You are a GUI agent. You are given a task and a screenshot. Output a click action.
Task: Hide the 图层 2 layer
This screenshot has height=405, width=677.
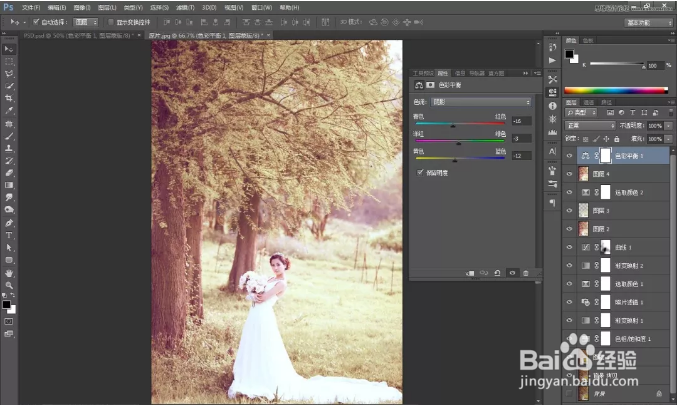tap(569, 229)
